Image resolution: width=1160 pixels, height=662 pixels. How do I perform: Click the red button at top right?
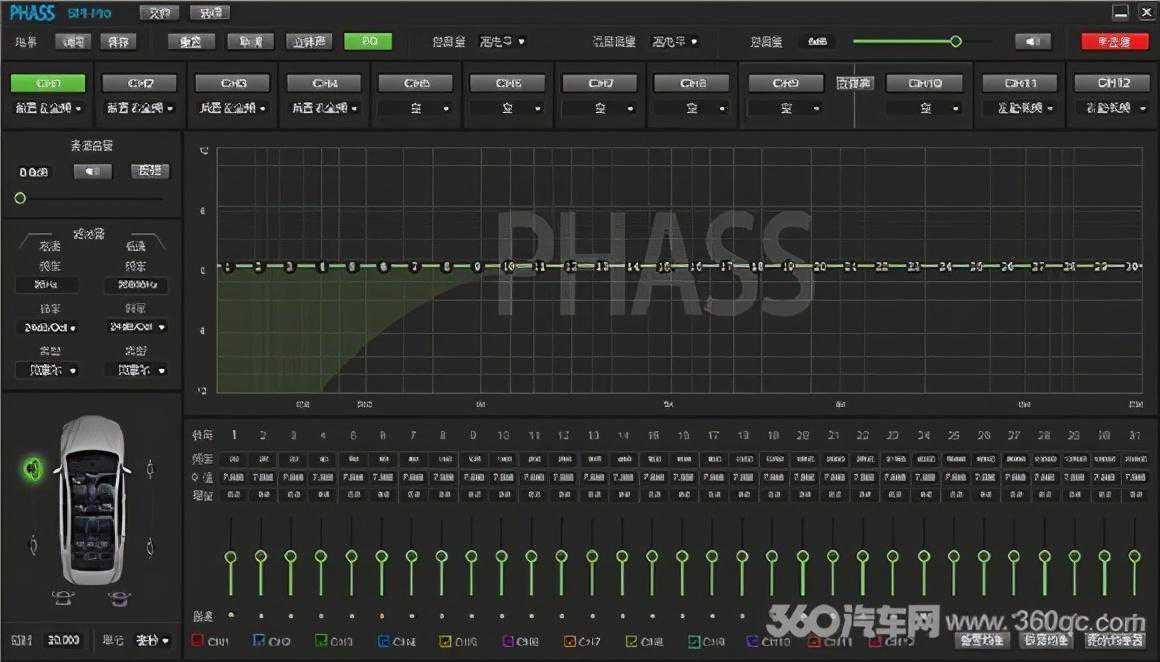[1114, 41]
